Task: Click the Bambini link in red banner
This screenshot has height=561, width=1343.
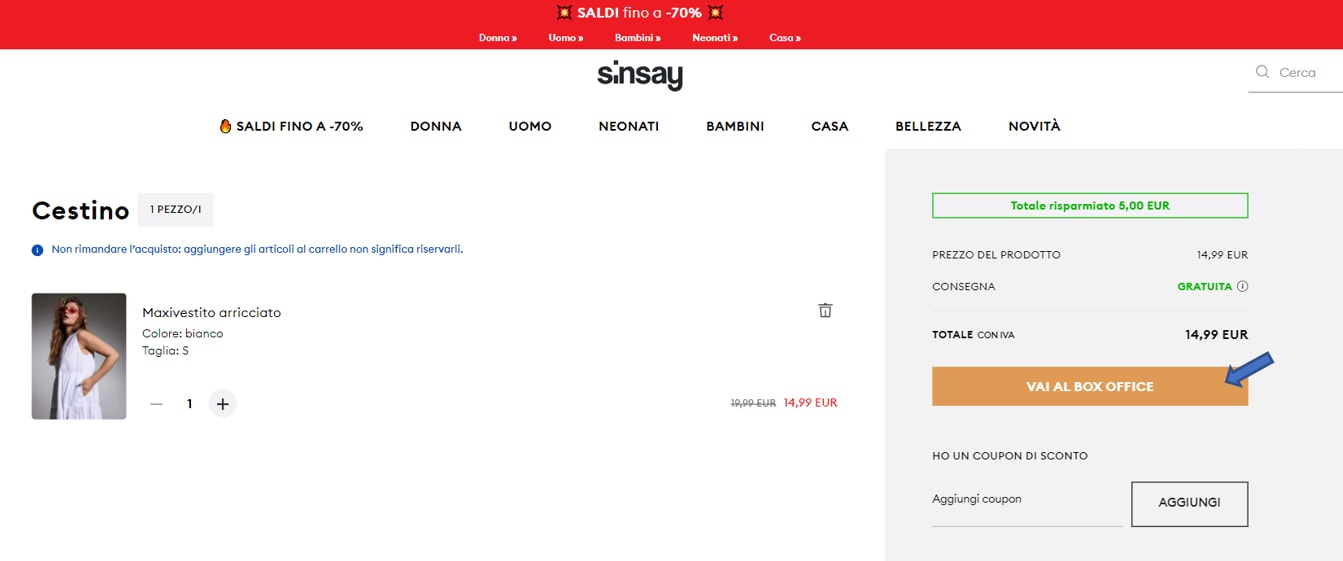Action: (x=637, y=38)
